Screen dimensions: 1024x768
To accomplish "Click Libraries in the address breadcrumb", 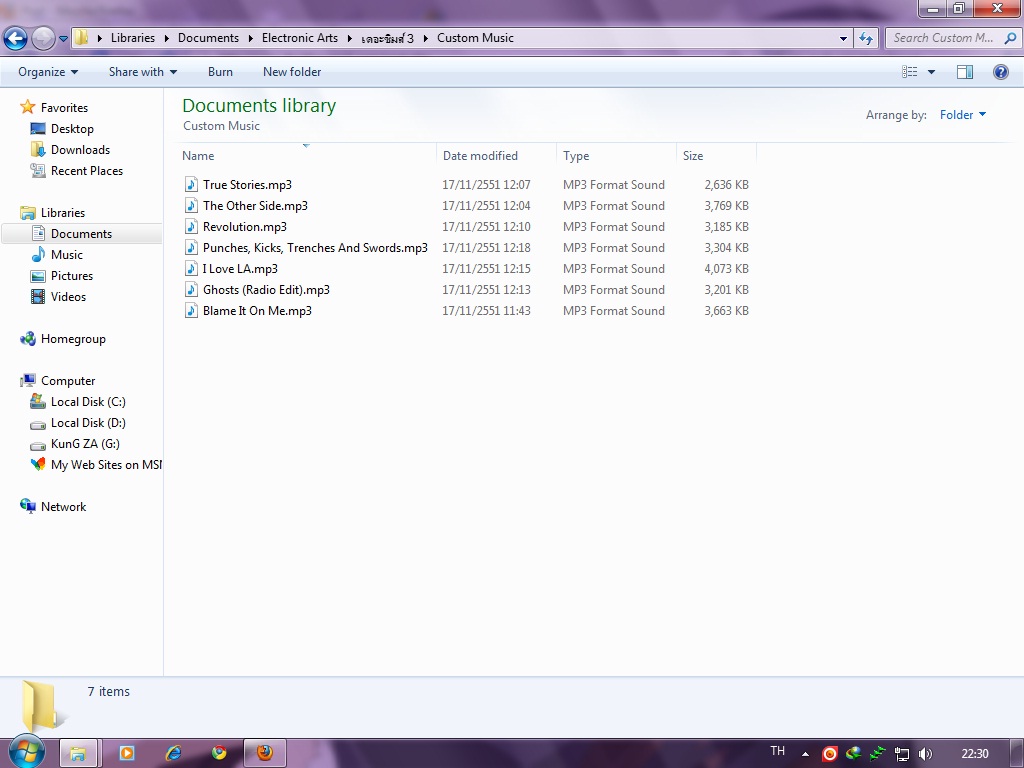I will point(133,38).
